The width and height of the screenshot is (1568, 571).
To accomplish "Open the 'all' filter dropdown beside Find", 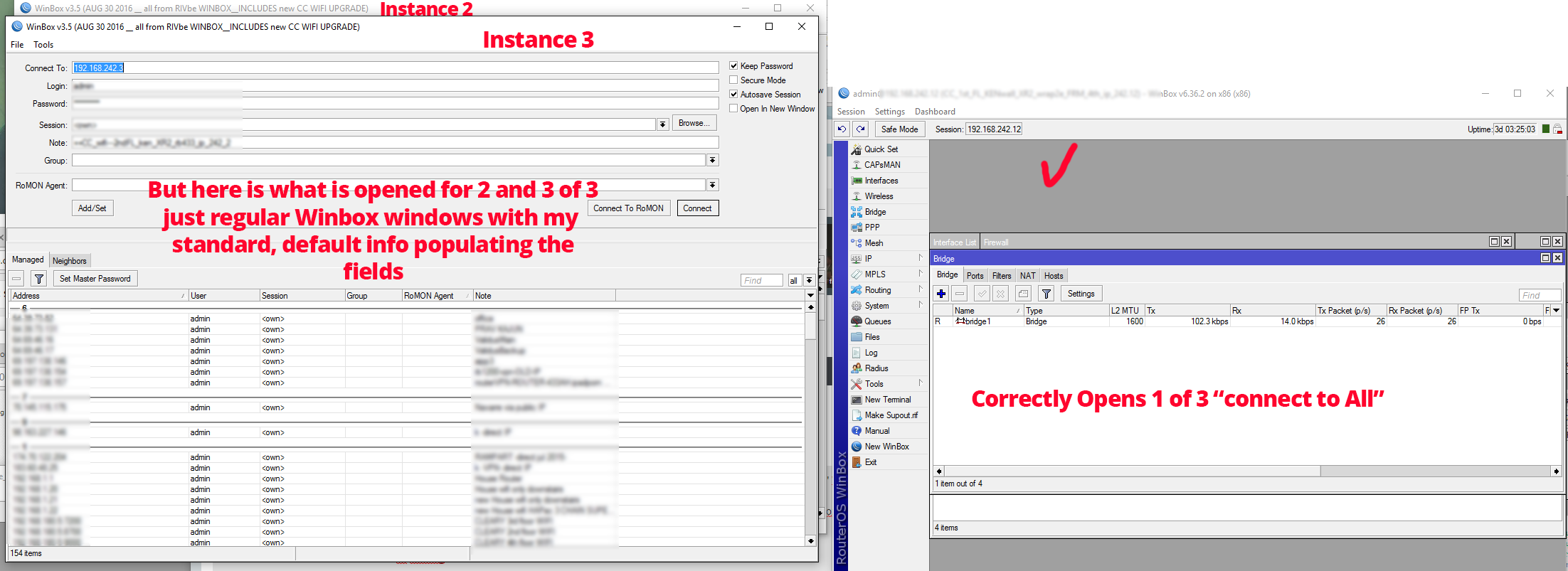I will [810, 281].
